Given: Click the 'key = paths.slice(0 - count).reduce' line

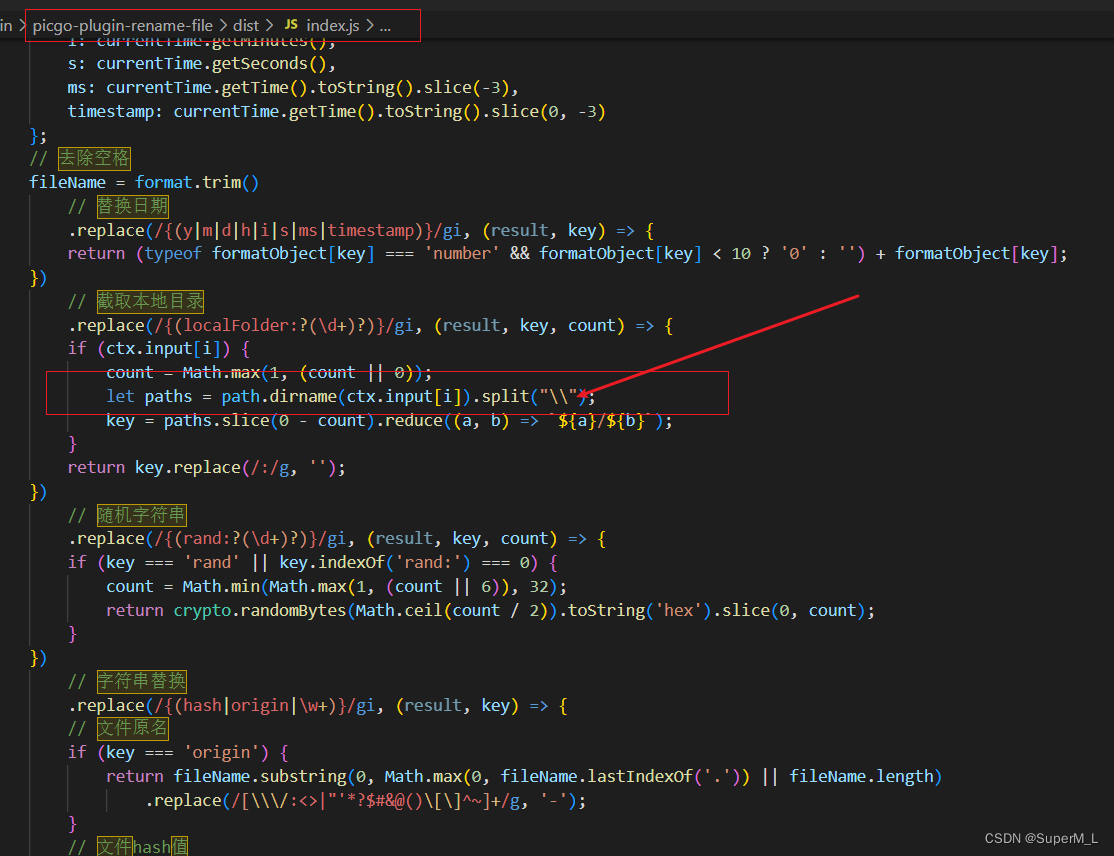Looking at the screenshot, I should click(x=389, y=421).
